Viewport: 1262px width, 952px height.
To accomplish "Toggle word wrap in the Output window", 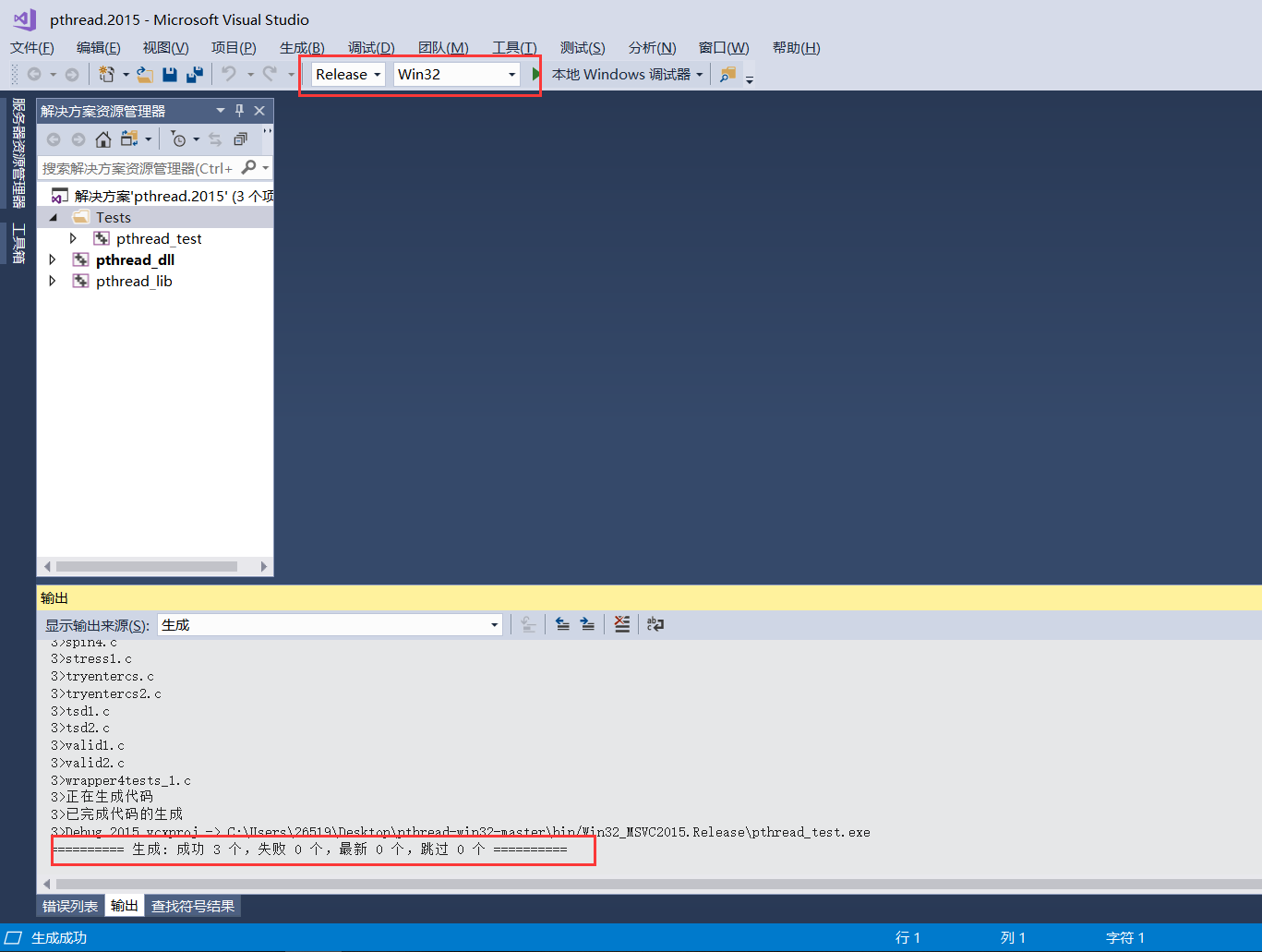I will coord(655,624).
